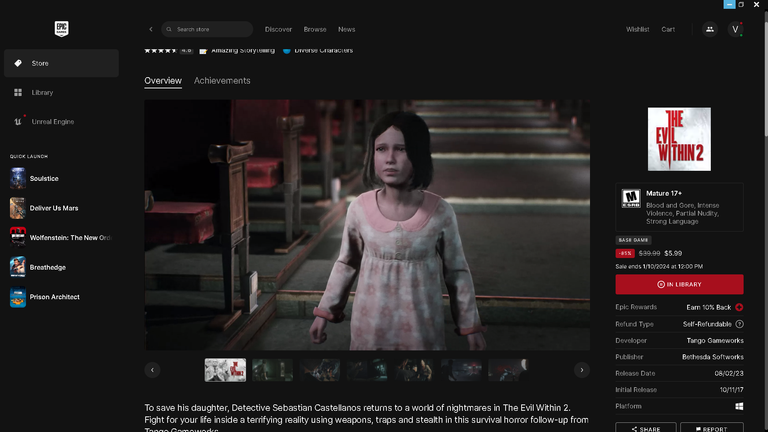Click the IN LIBRARY button
This screenshot has height=432, width=768.
pos(679,284)
